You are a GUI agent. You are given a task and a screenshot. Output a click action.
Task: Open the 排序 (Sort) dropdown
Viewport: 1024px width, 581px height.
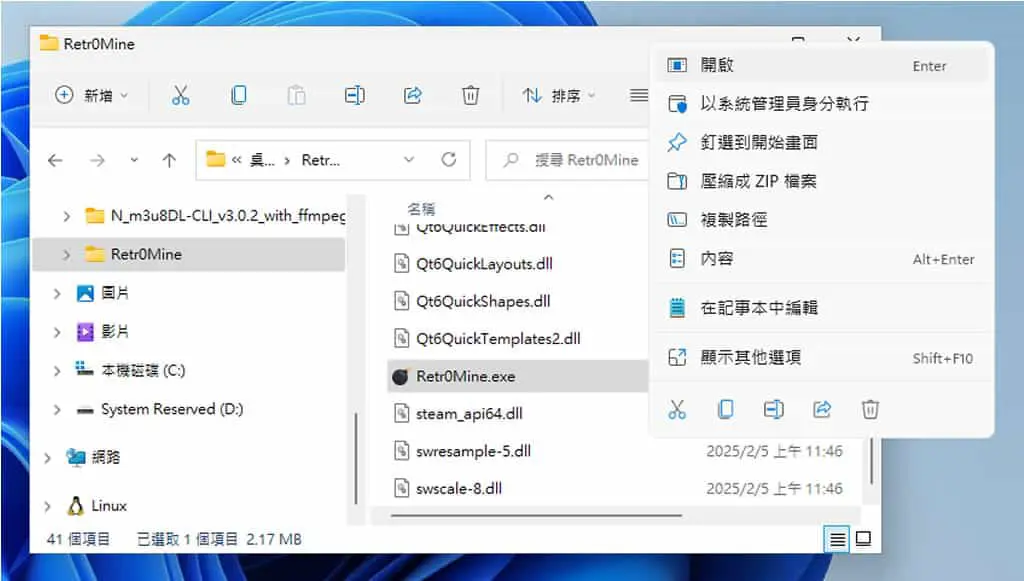click(559, 95)
